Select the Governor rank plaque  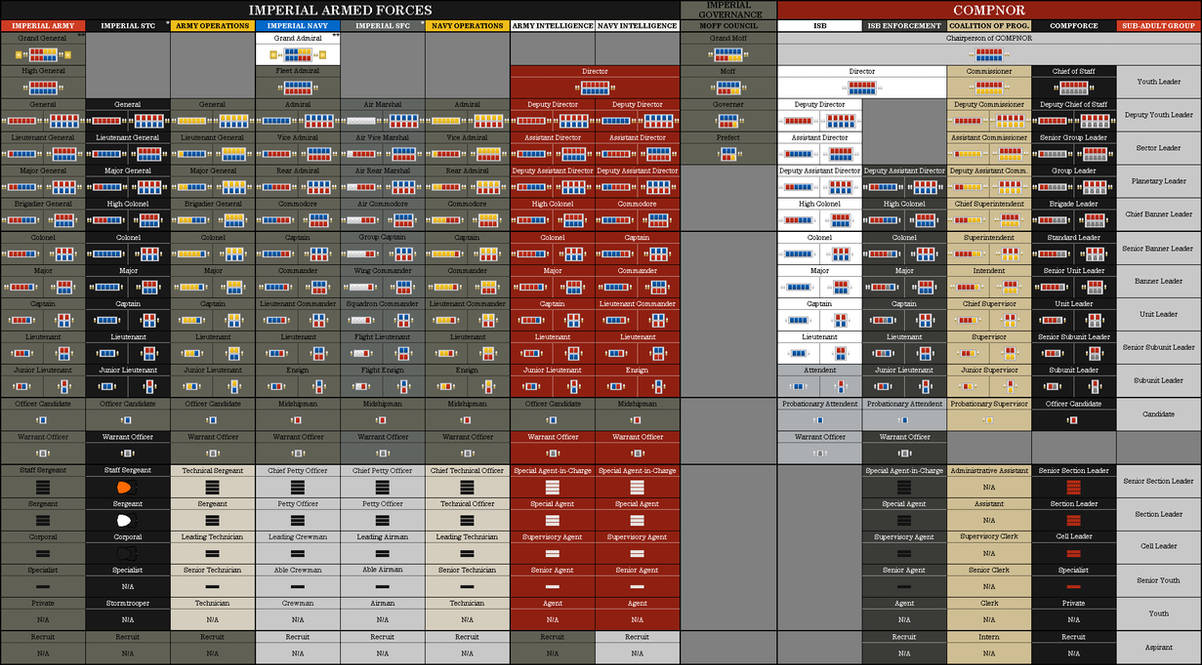728,121
